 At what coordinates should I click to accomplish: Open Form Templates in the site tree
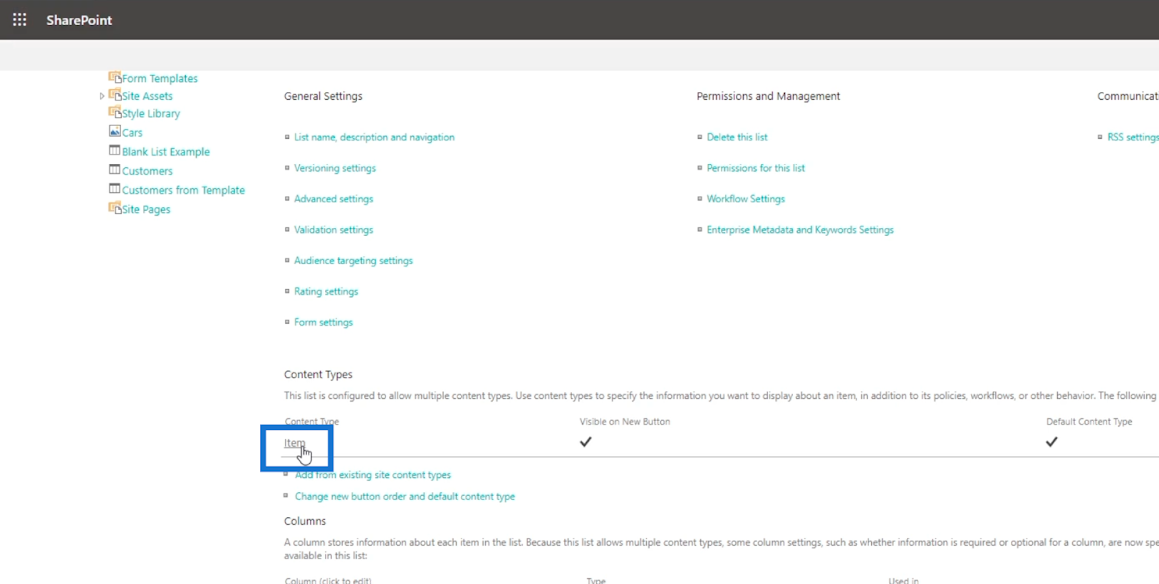pyautogui.click(x=160, y=78)
